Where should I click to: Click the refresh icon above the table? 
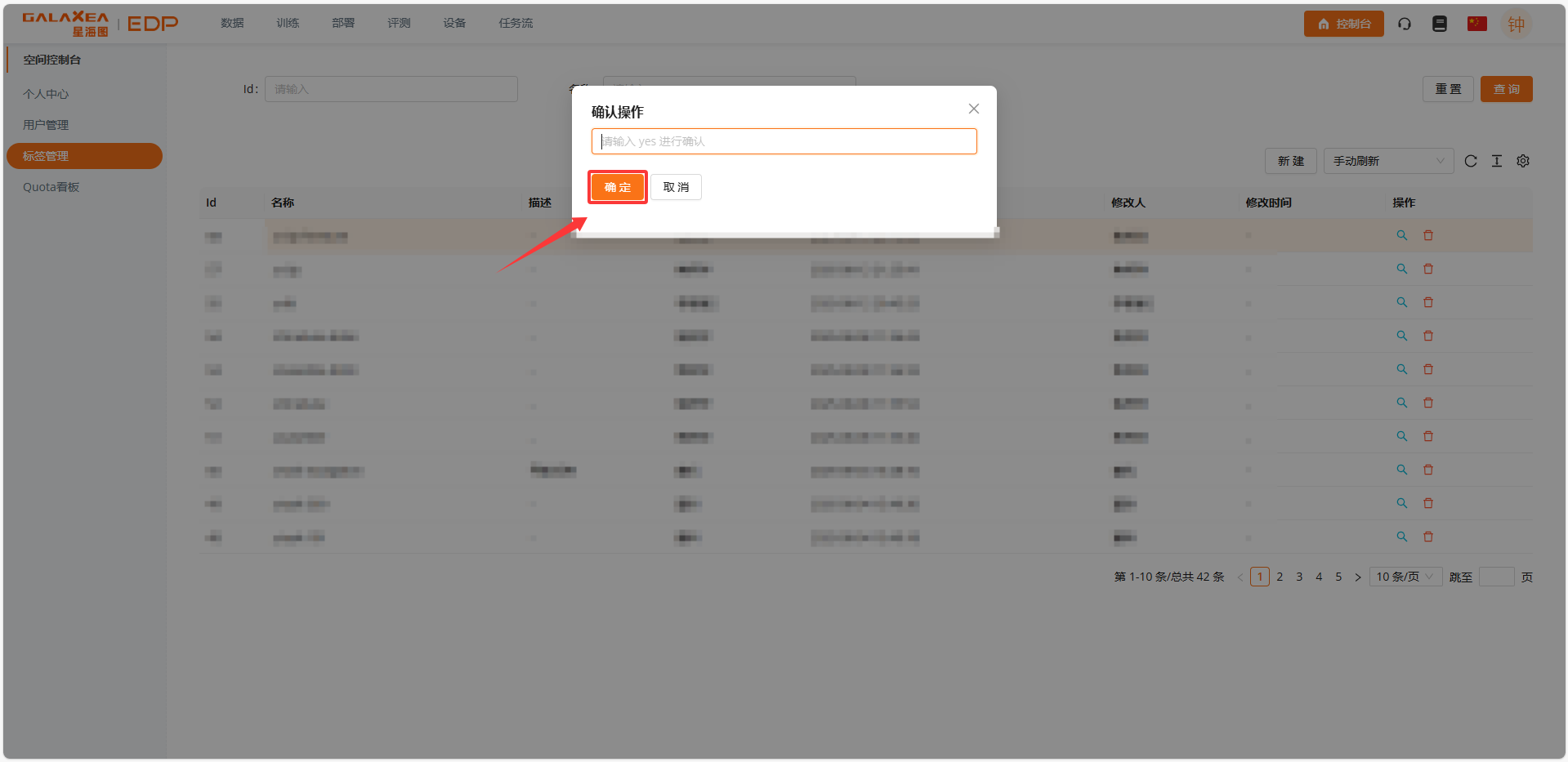(1471, 161)
